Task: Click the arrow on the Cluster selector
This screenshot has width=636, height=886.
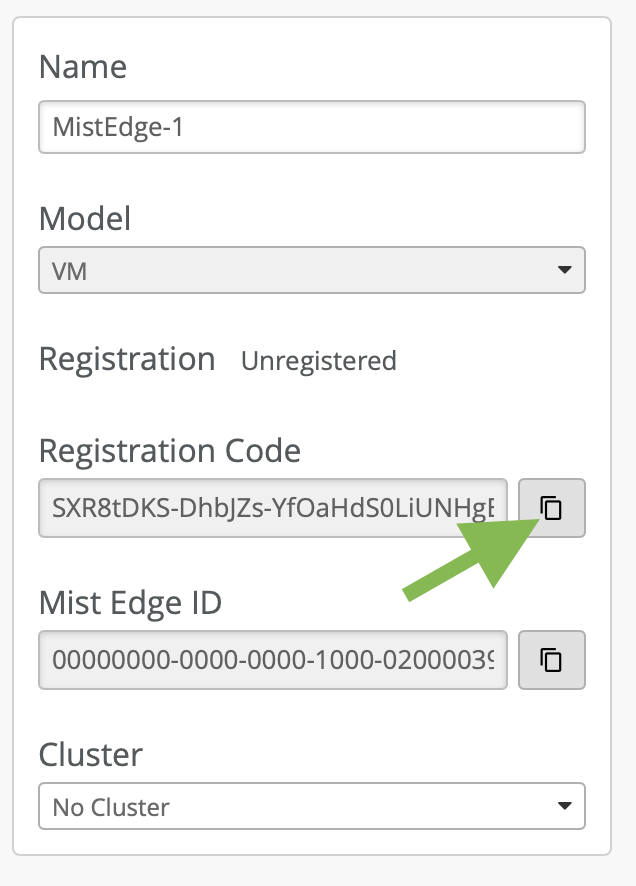Action: [564, 806]
